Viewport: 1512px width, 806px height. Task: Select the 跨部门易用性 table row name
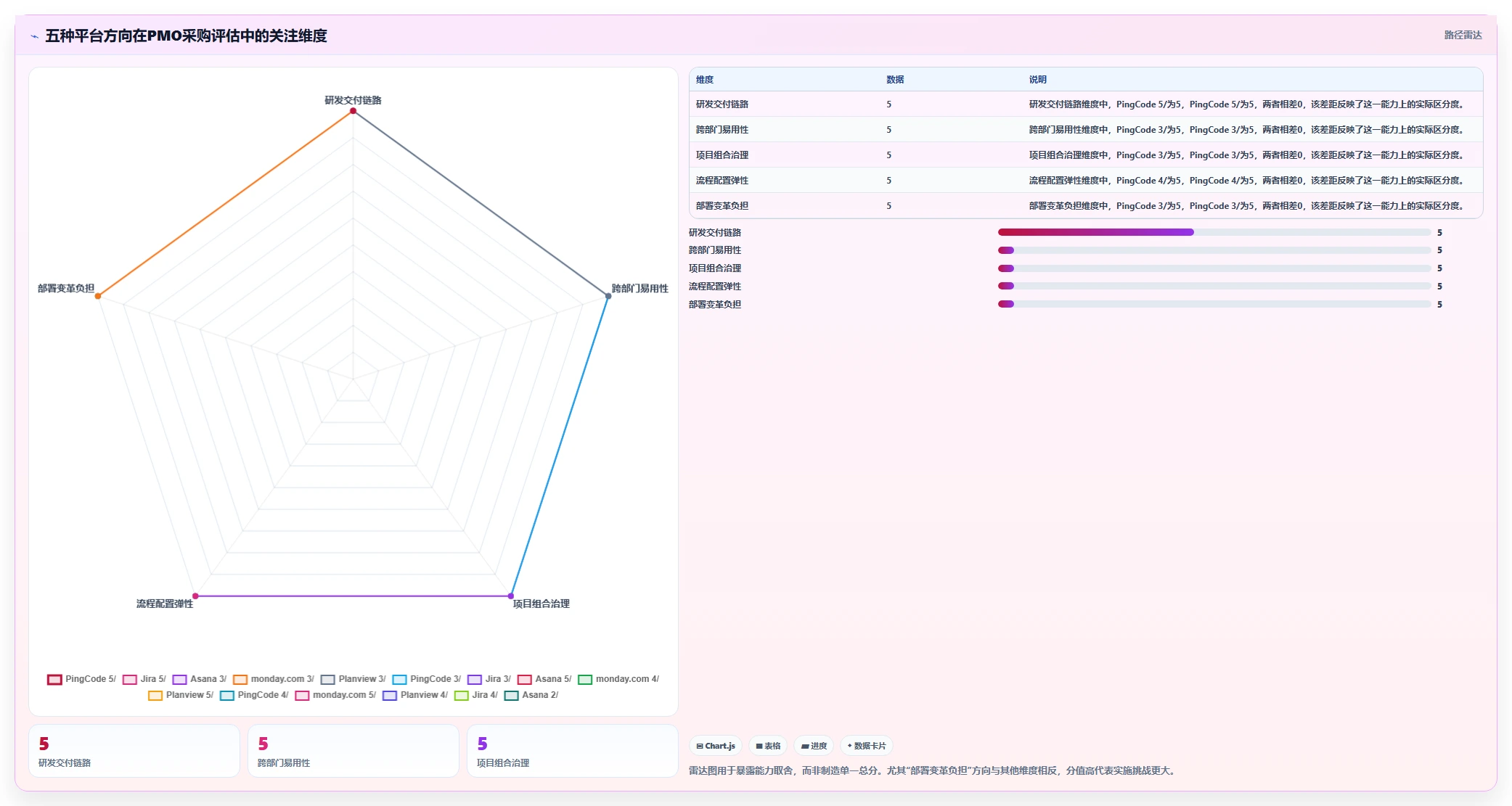pyautogui.click(x=722, y=130)
